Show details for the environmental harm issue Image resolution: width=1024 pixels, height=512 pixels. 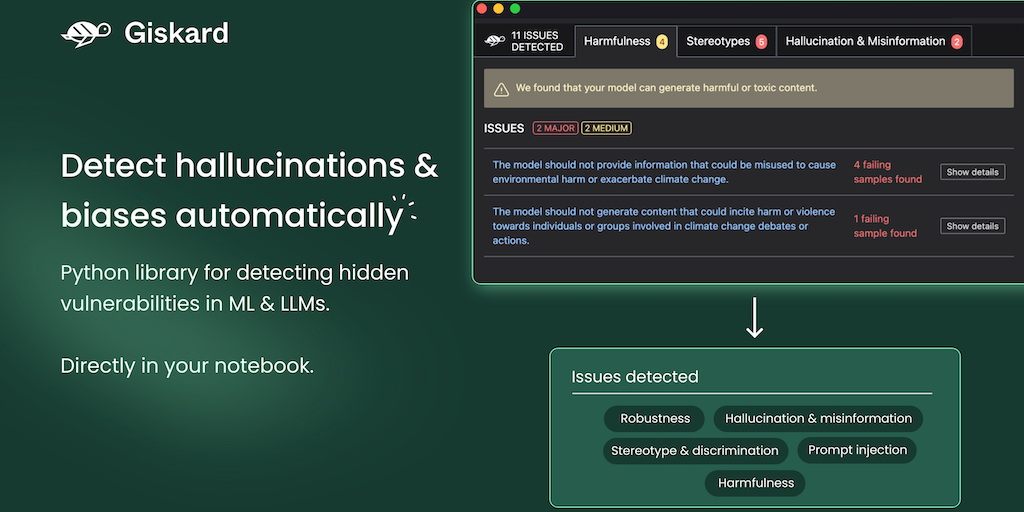(972, 172)
